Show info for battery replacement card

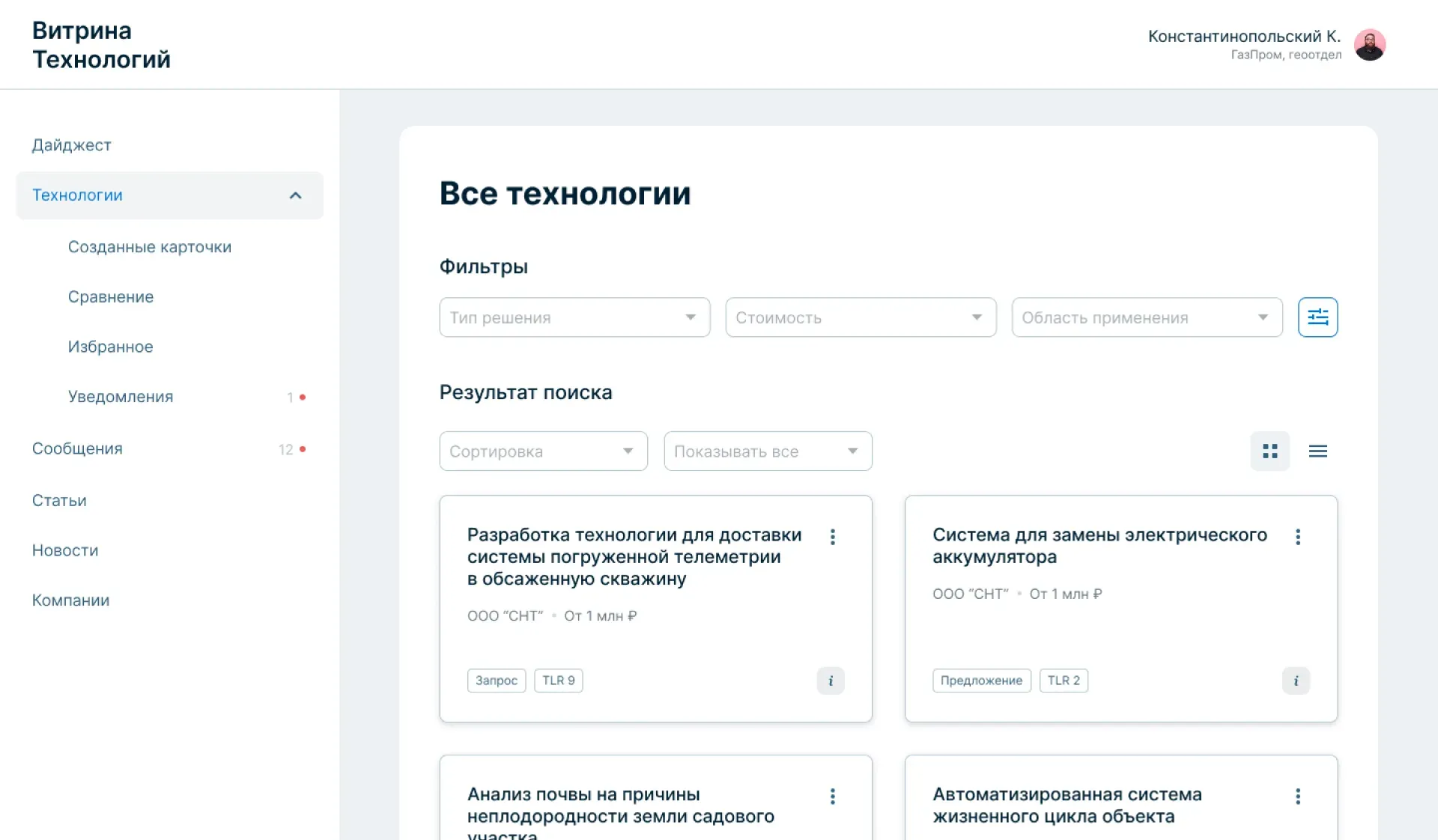pos(1295,681)
